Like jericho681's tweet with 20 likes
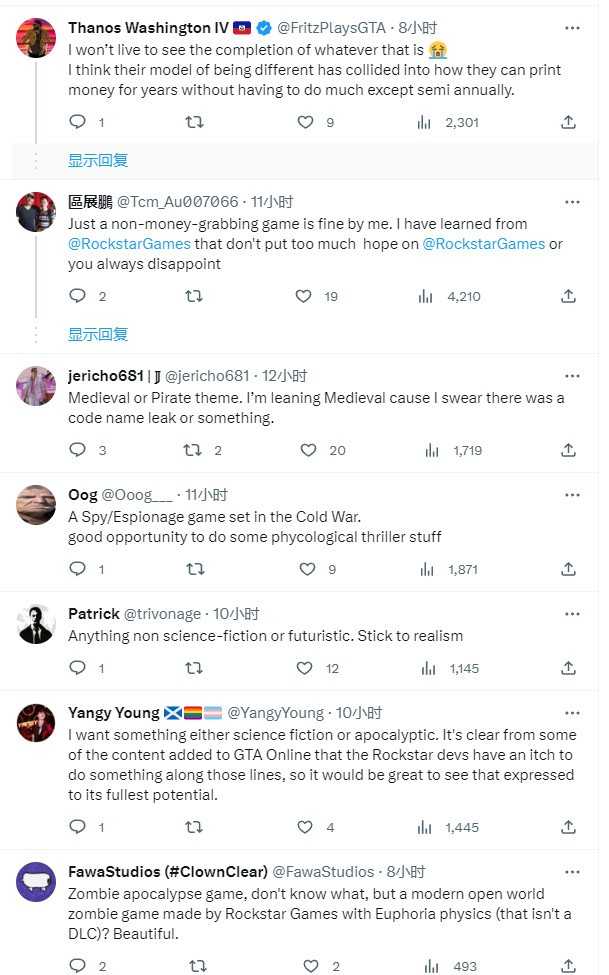Image resolution: width=609 pixels, height=975 pixels. click(x=307, y=450)
